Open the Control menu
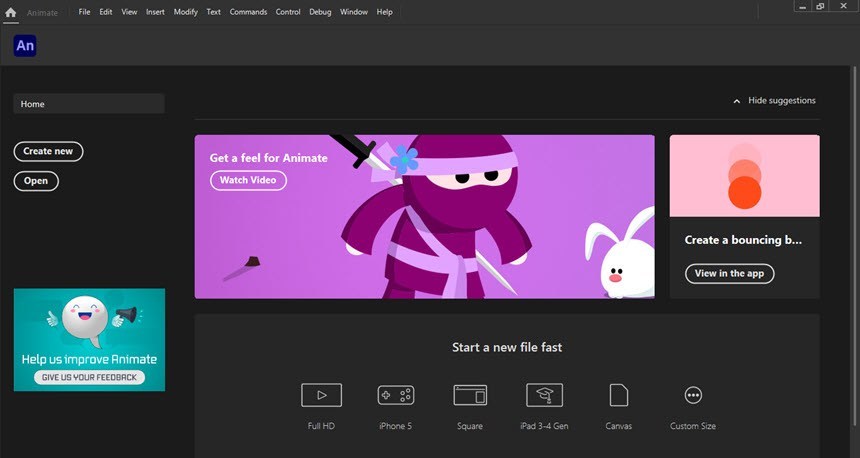Image resolution: width=860 pixels, height=458 pixels. (x=288, y=12)
